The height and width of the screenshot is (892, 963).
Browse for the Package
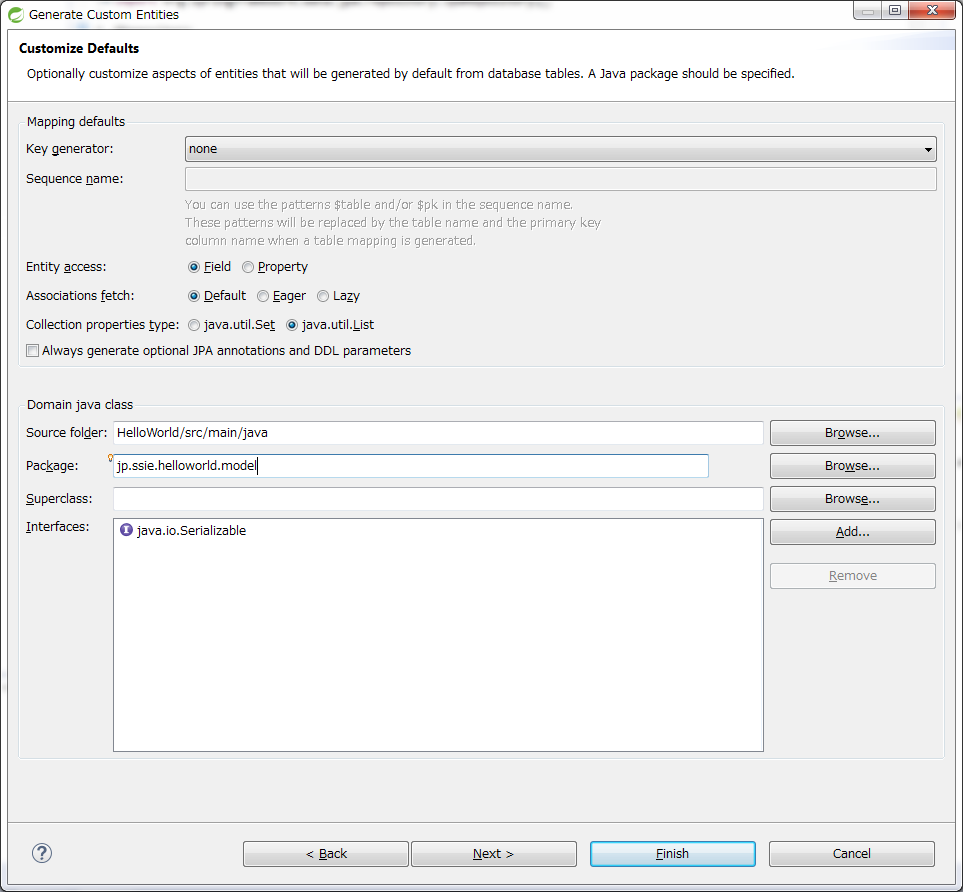(x=852, y=466)
